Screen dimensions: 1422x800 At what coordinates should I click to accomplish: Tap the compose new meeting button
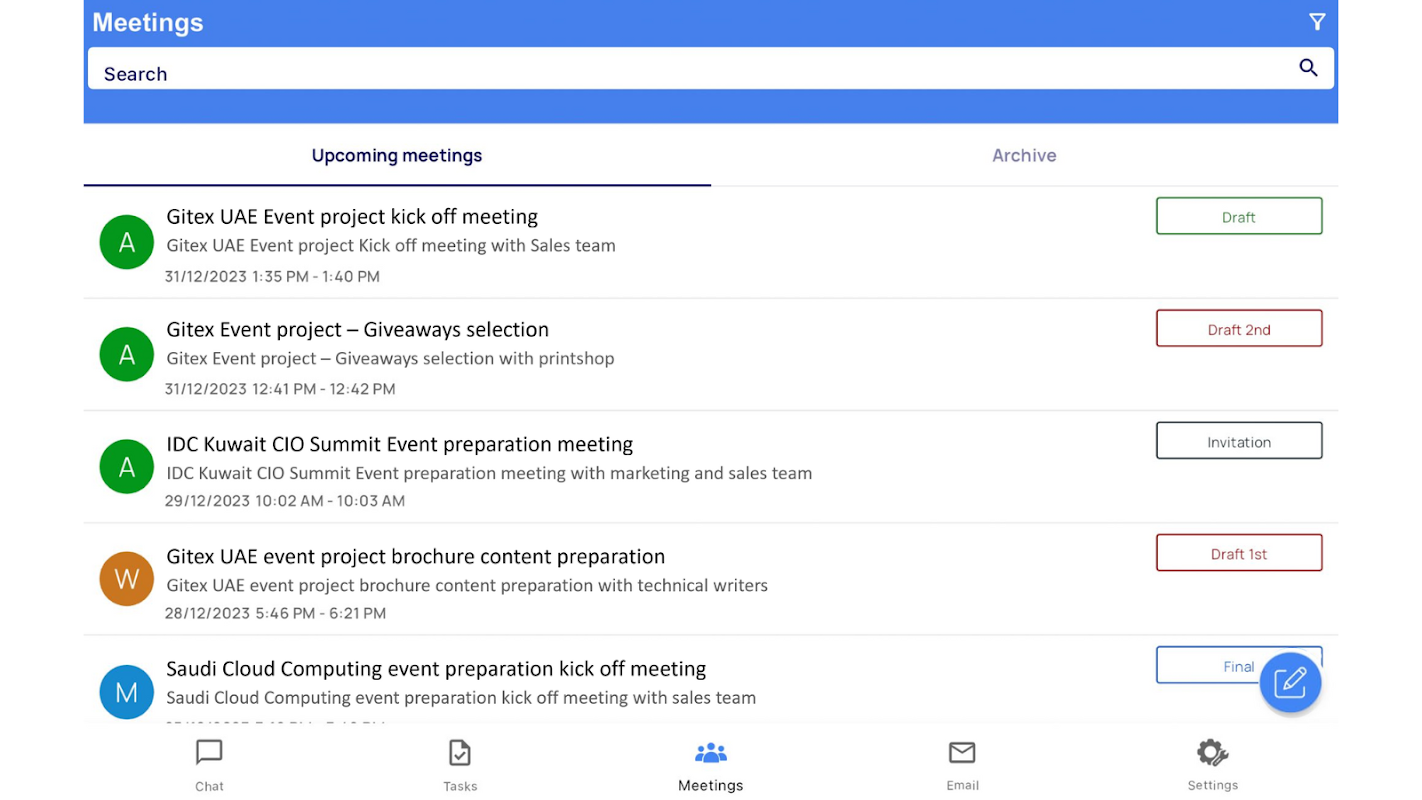click(x=1290, y=682)
